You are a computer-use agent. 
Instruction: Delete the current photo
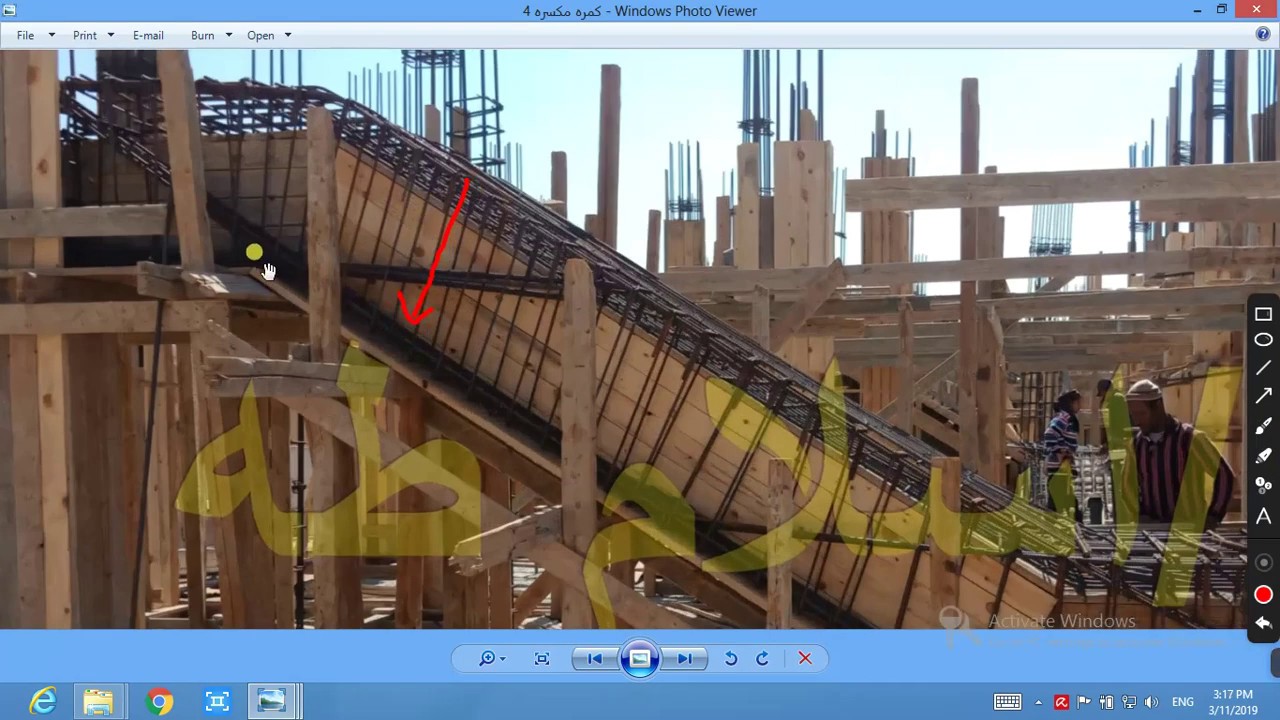805,658
